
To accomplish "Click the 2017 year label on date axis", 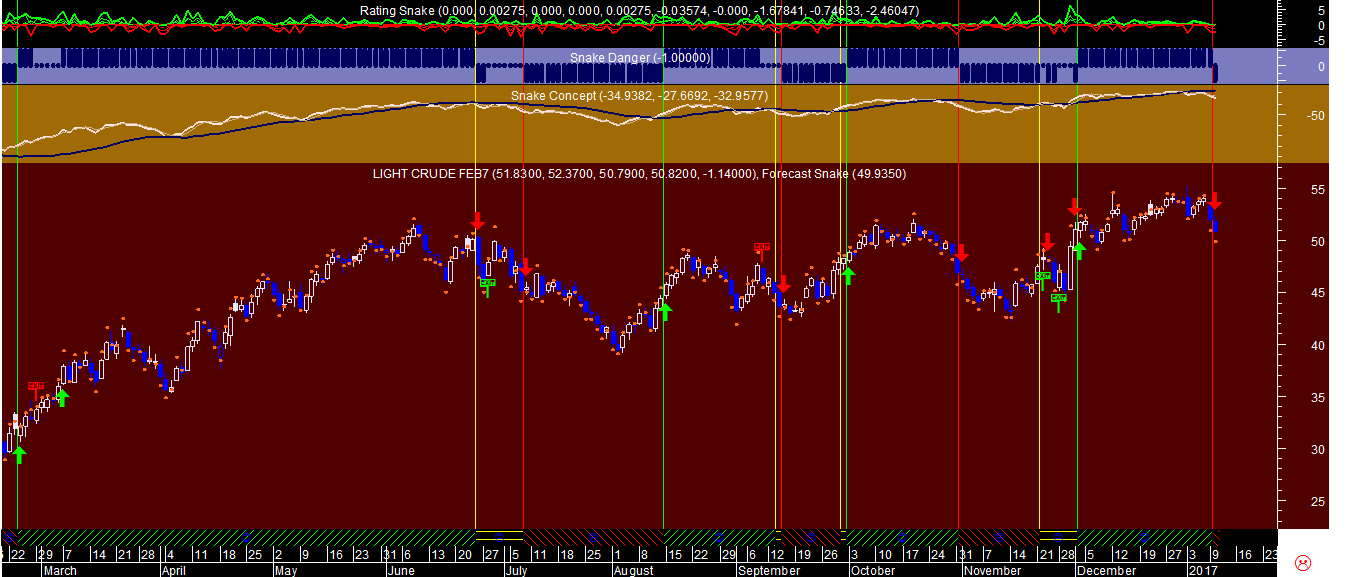I will 1201,571.
